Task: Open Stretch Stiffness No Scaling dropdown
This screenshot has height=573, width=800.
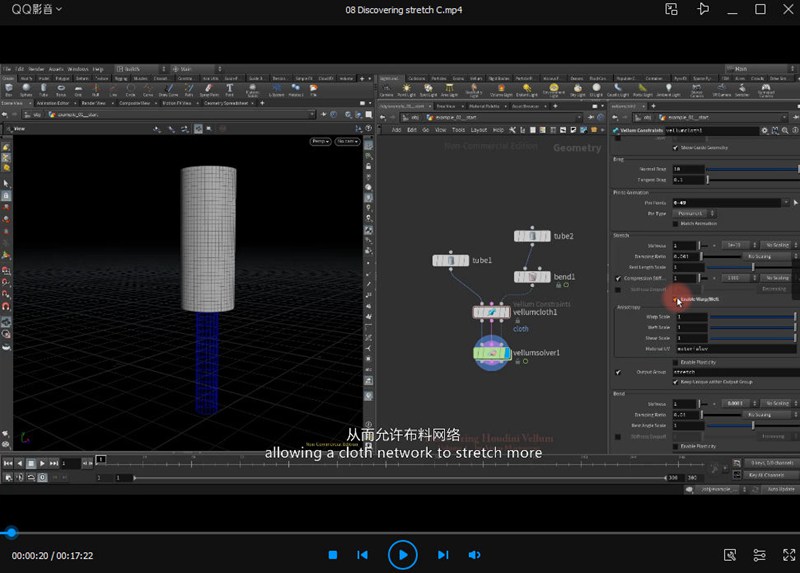Action: click(776, 245)
